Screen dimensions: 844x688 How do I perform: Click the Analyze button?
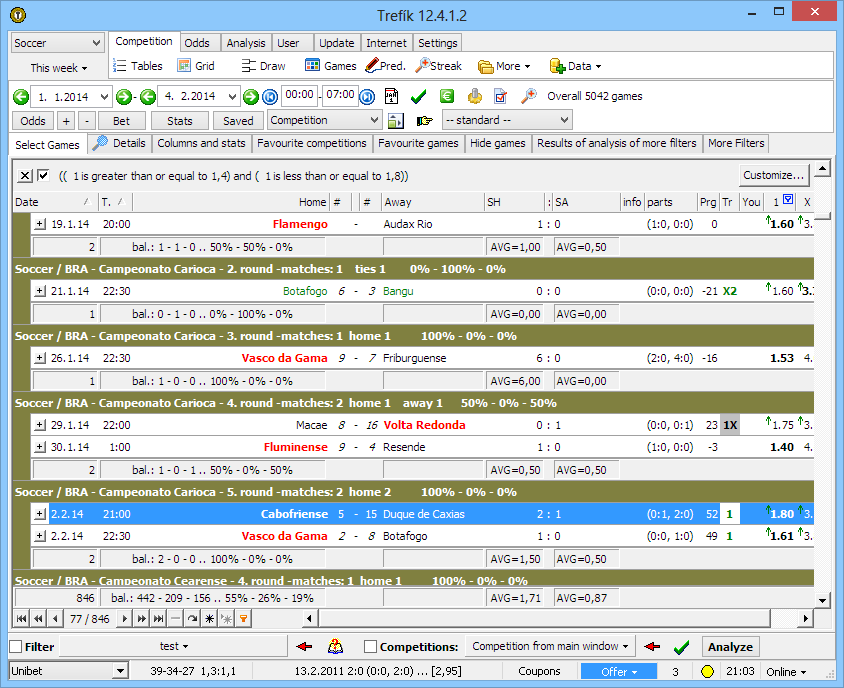[730, 647]
